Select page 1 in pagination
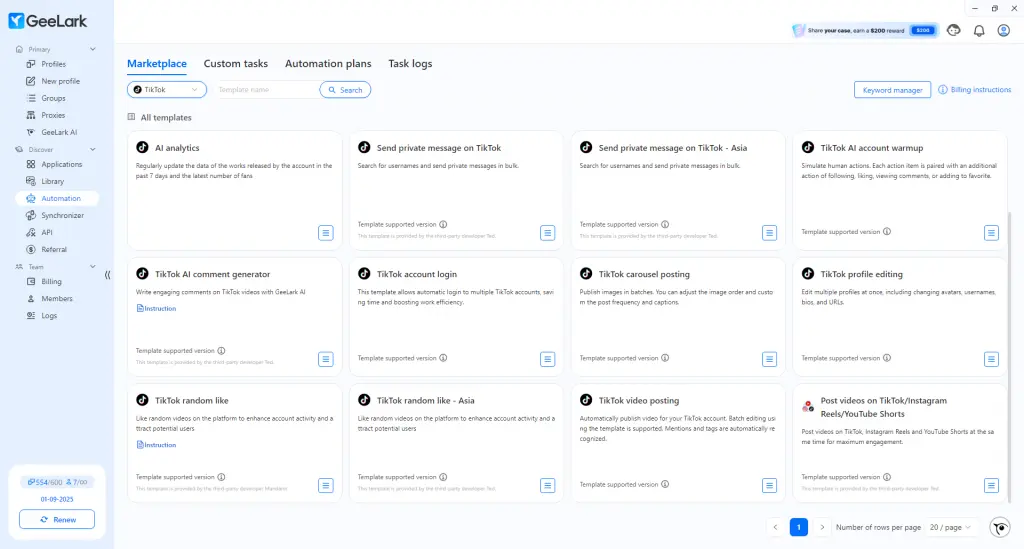The height and width of the screenshot is (549, 1024). [x=799, y=527]
